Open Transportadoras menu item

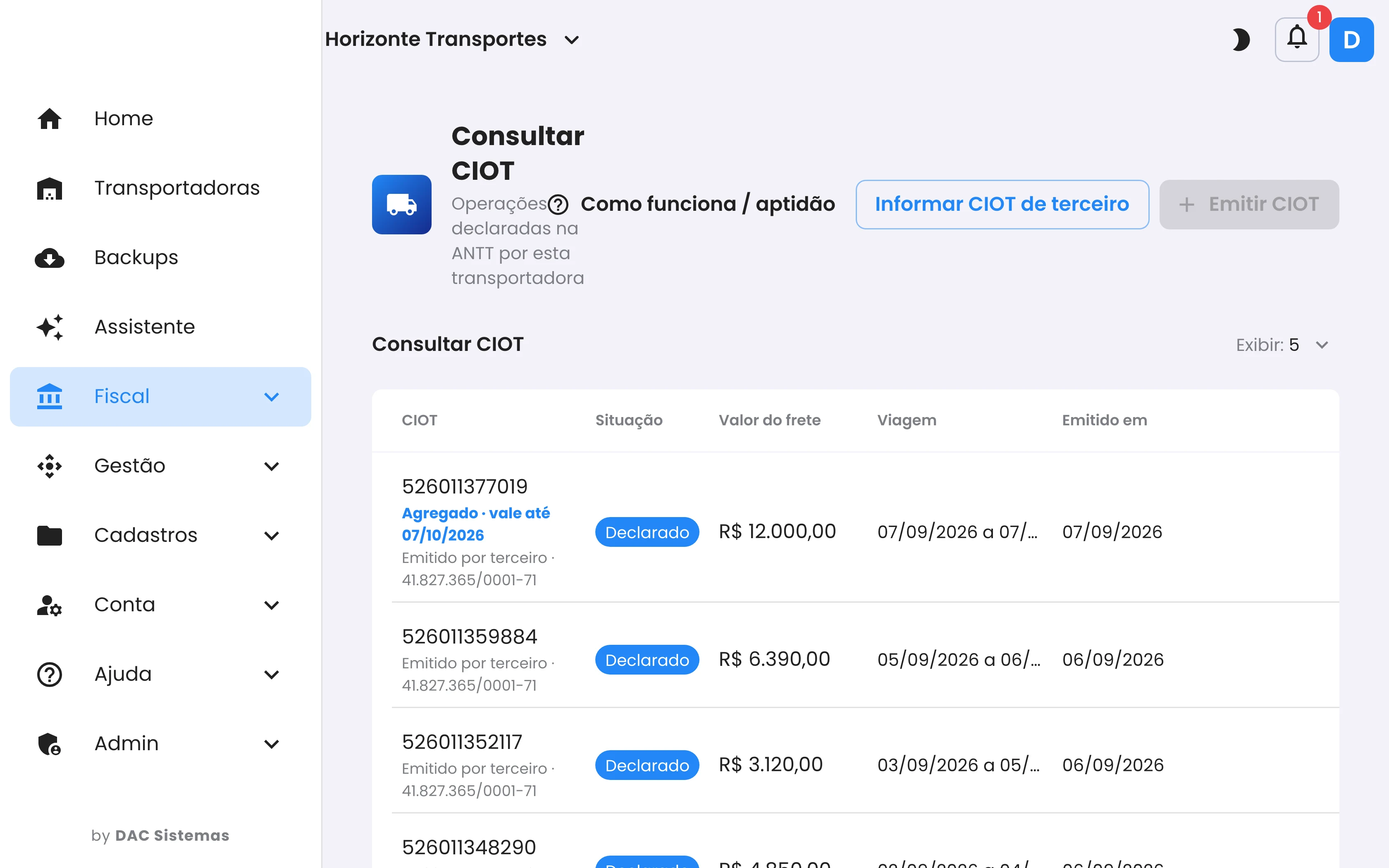[161, 188]
